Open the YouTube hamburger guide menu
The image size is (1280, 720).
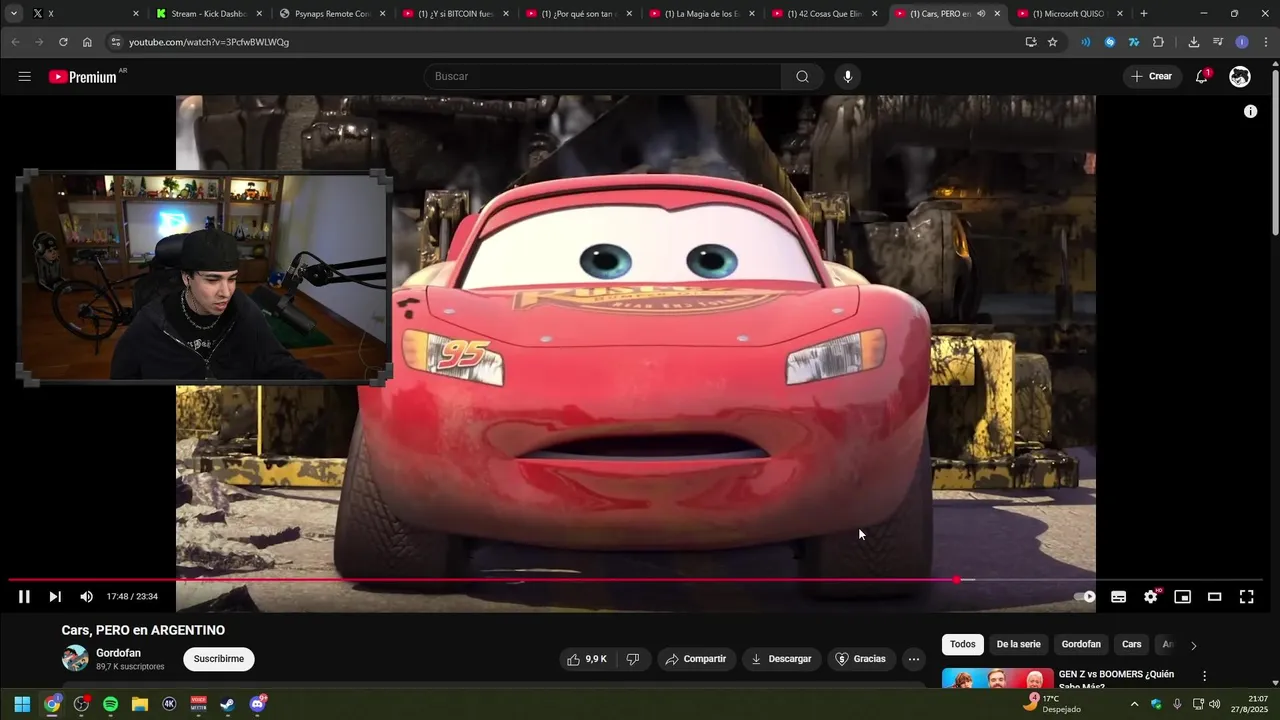(25, 76)
